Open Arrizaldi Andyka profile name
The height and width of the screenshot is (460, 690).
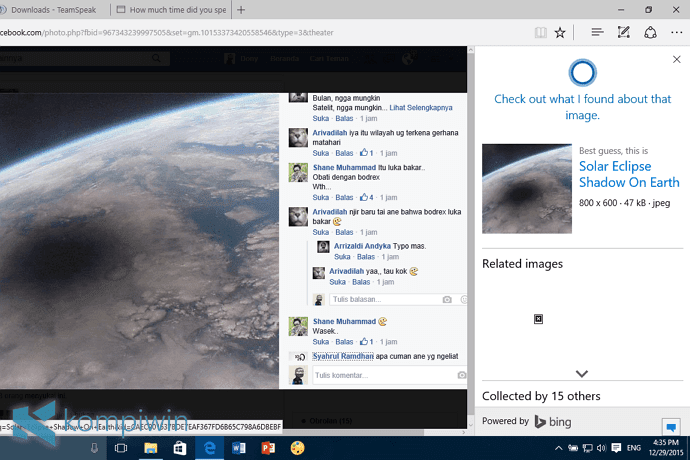[362, 246]
